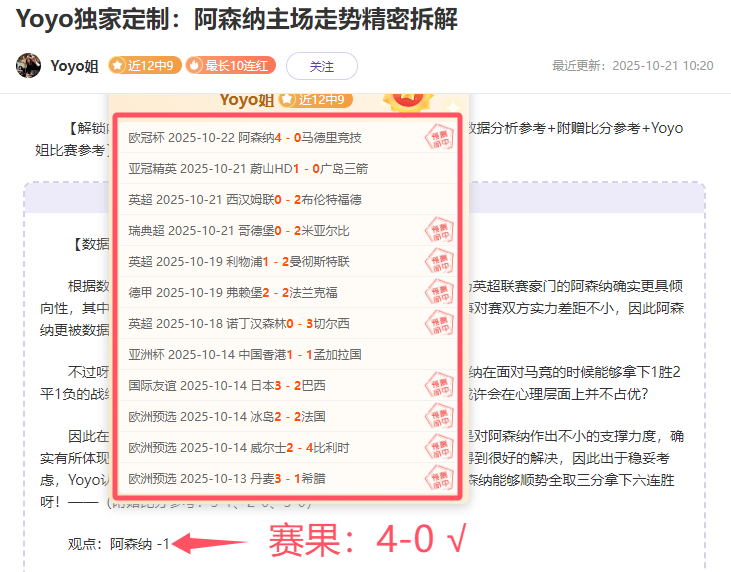The image size is (731, 572).
Task: Select the 亚冠精英 蔚山HD vs 广岛三箭 record
Action: tap(248, 168)
